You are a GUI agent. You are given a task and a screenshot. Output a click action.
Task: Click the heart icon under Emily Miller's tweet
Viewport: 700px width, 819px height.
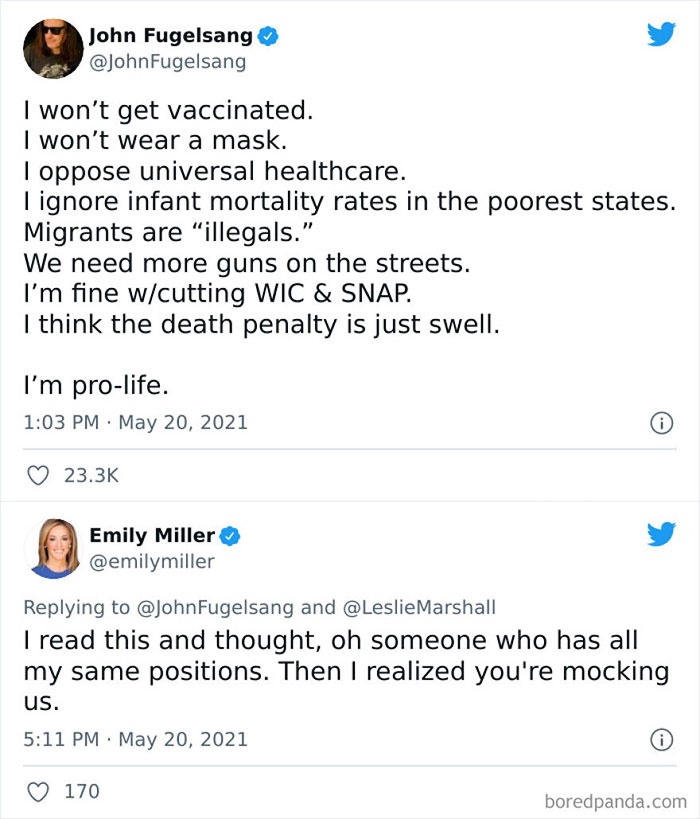point(37,791)
